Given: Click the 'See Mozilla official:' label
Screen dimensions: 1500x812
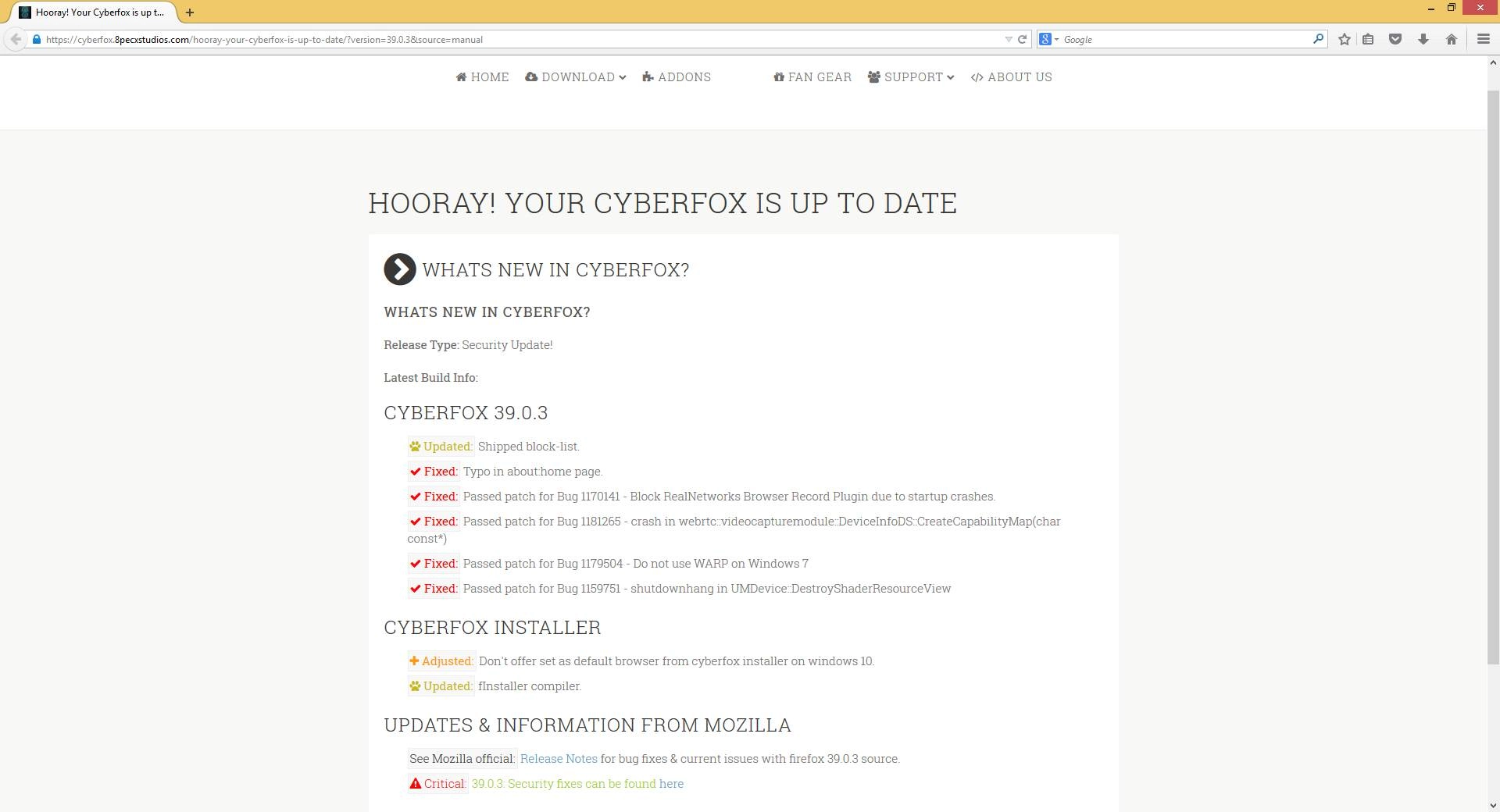Looking at the screenshot, I should click(462, 759).
